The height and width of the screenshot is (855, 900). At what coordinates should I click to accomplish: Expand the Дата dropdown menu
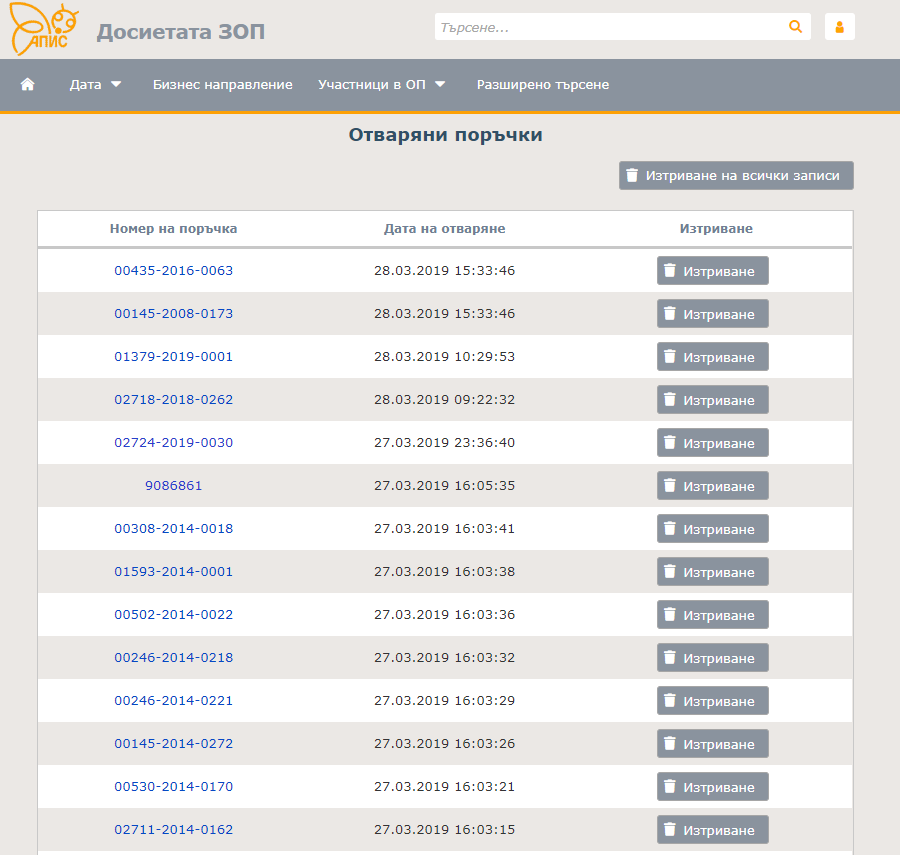click(95, 85)
